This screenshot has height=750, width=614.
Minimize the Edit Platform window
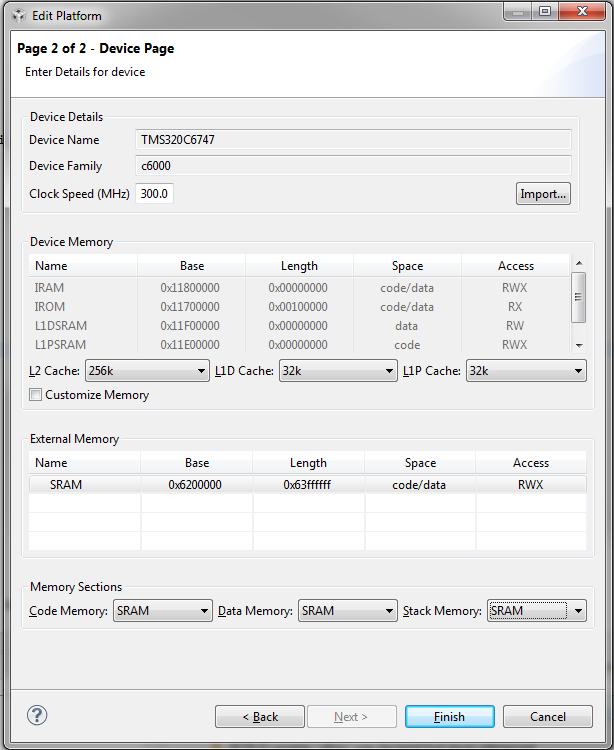[x=518, y=11]
